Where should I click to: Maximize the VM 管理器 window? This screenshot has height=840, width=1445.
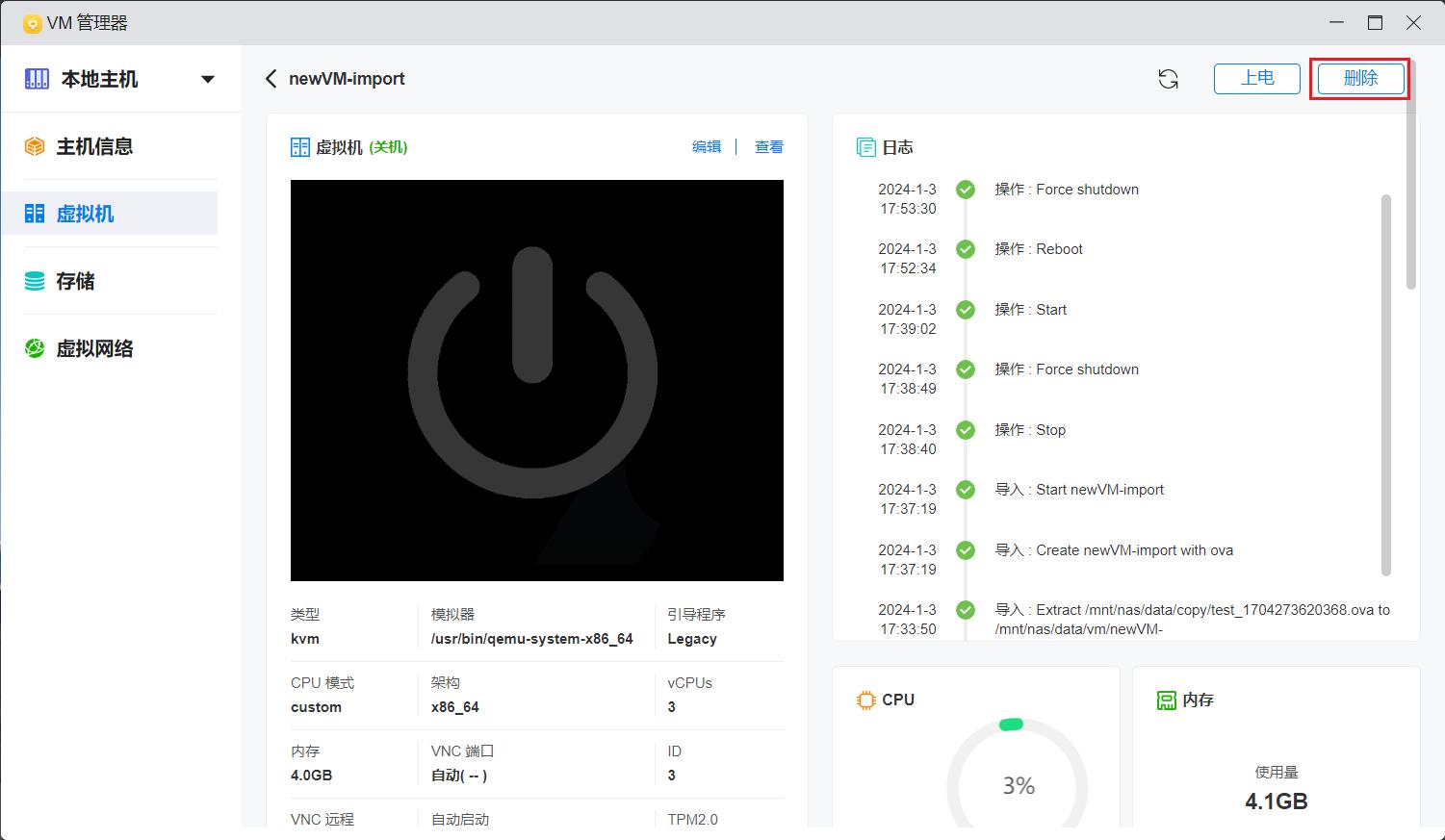(x=1375, y=23)
